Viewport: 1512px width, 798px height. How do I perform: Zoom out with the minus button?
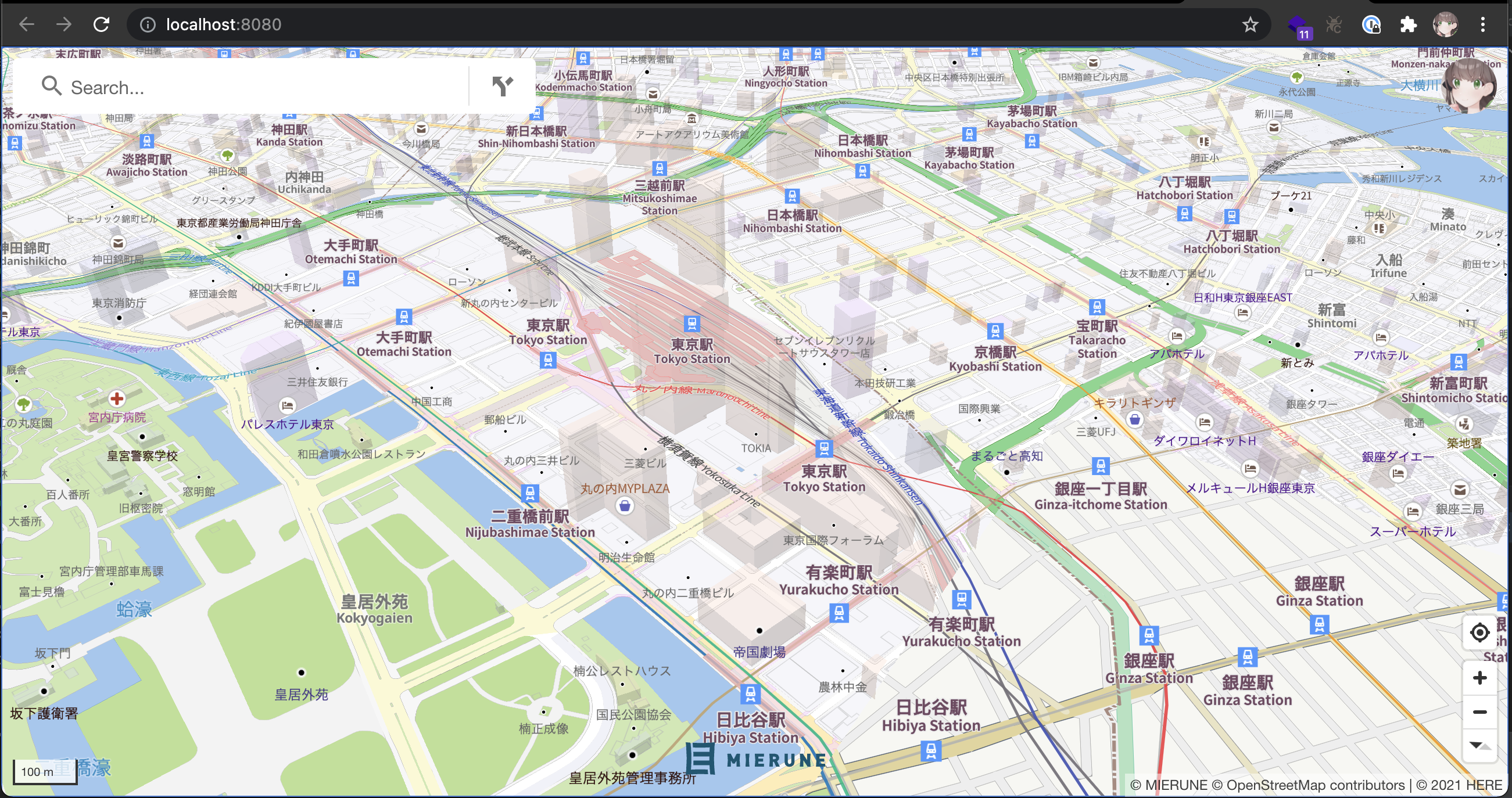tap(1479, 712)
